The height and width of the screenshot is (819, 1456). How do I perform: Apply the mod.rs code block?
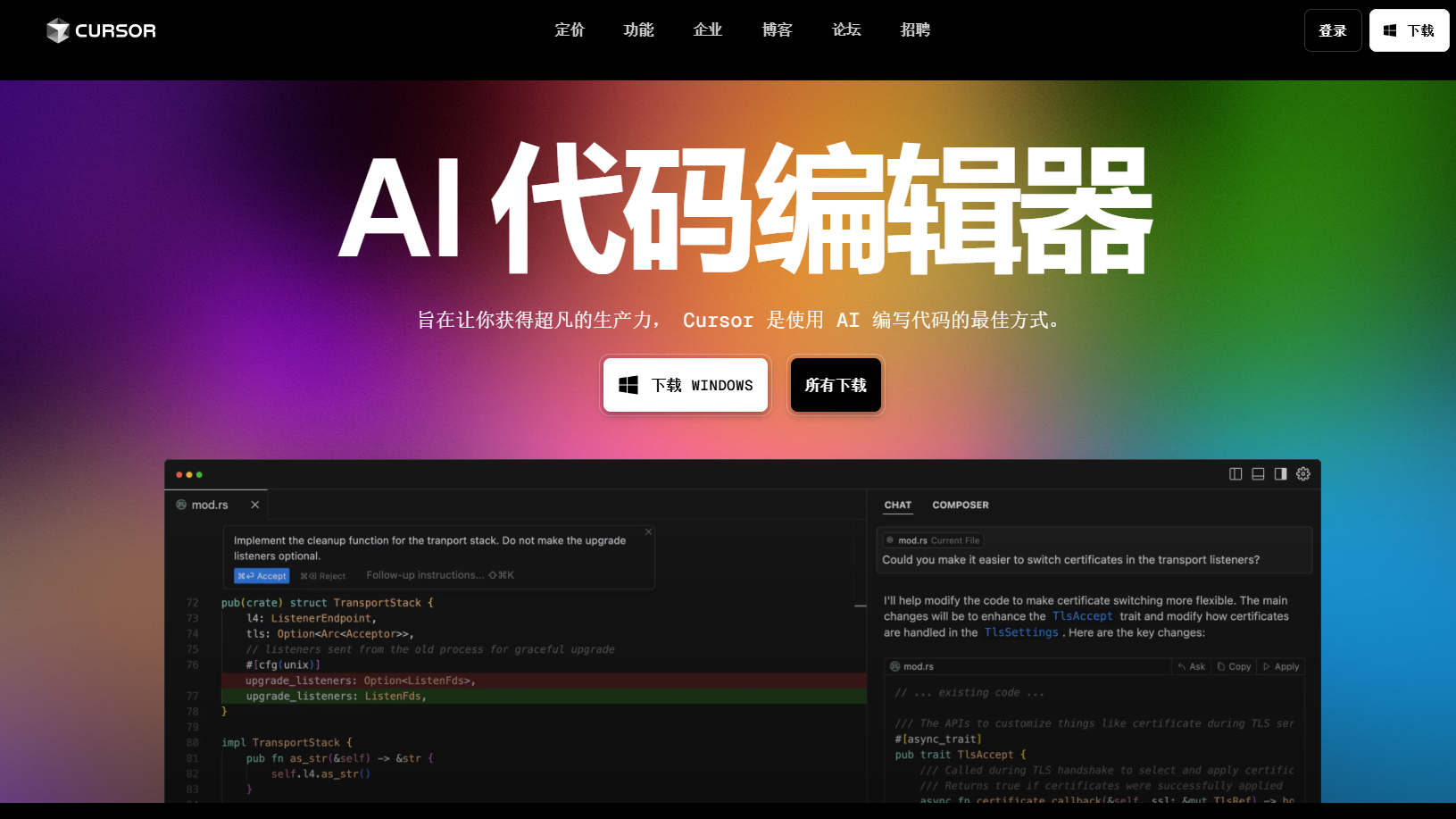[x=1281, y=666]
